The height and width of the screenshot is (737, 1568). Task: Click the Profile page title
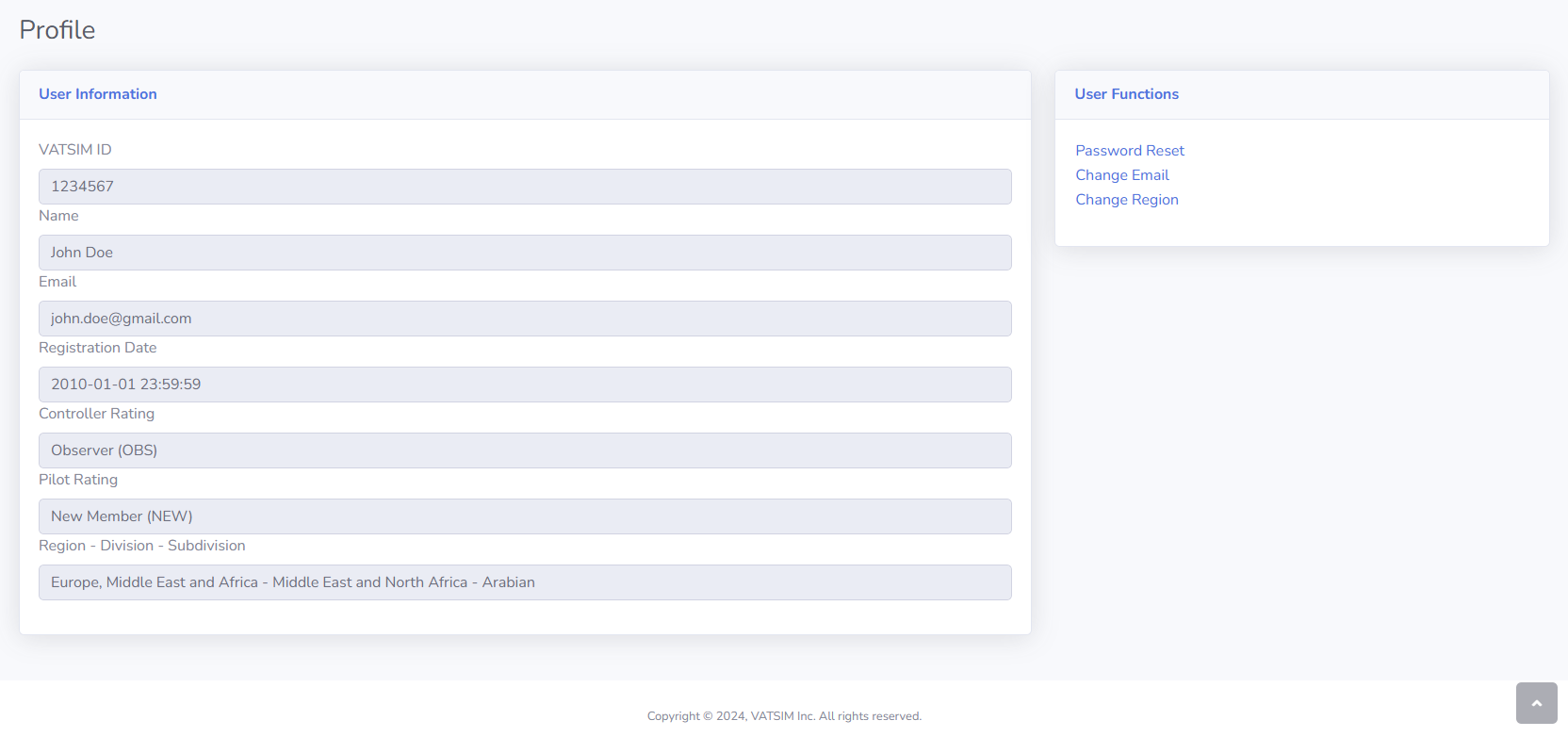57,30
